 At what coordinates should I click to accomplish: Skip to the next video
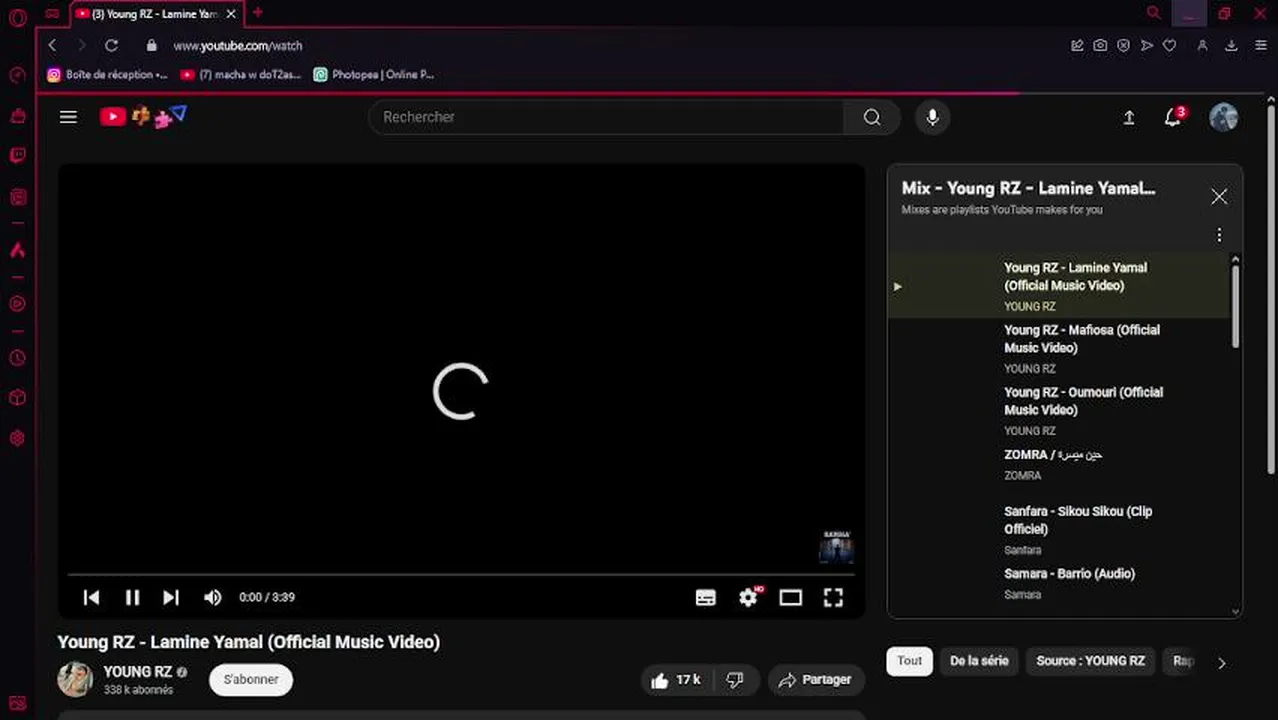pos(171,597)
